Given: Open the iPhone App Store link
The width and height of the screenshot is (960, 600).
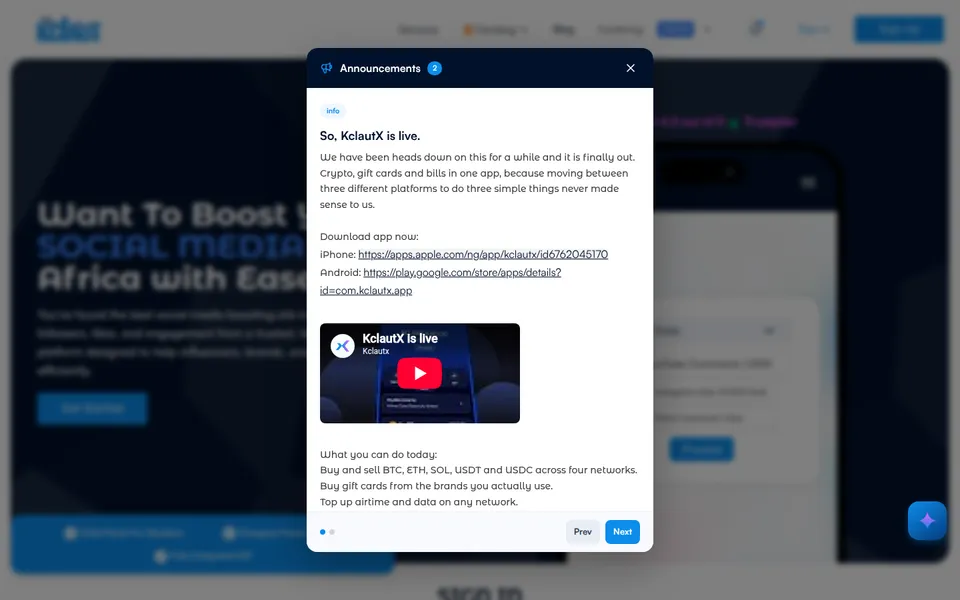Looking at the screenshot, I should [483, 254].
